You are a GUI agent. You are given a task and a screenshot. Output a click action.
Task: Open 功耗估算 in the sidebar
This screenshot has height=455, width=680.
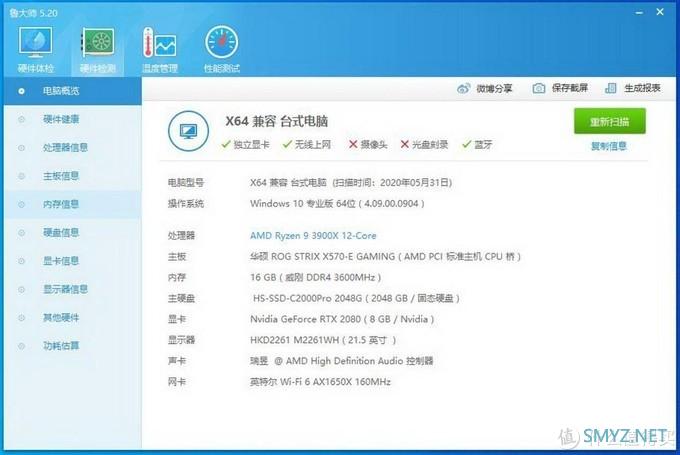[x=72, y=346]
